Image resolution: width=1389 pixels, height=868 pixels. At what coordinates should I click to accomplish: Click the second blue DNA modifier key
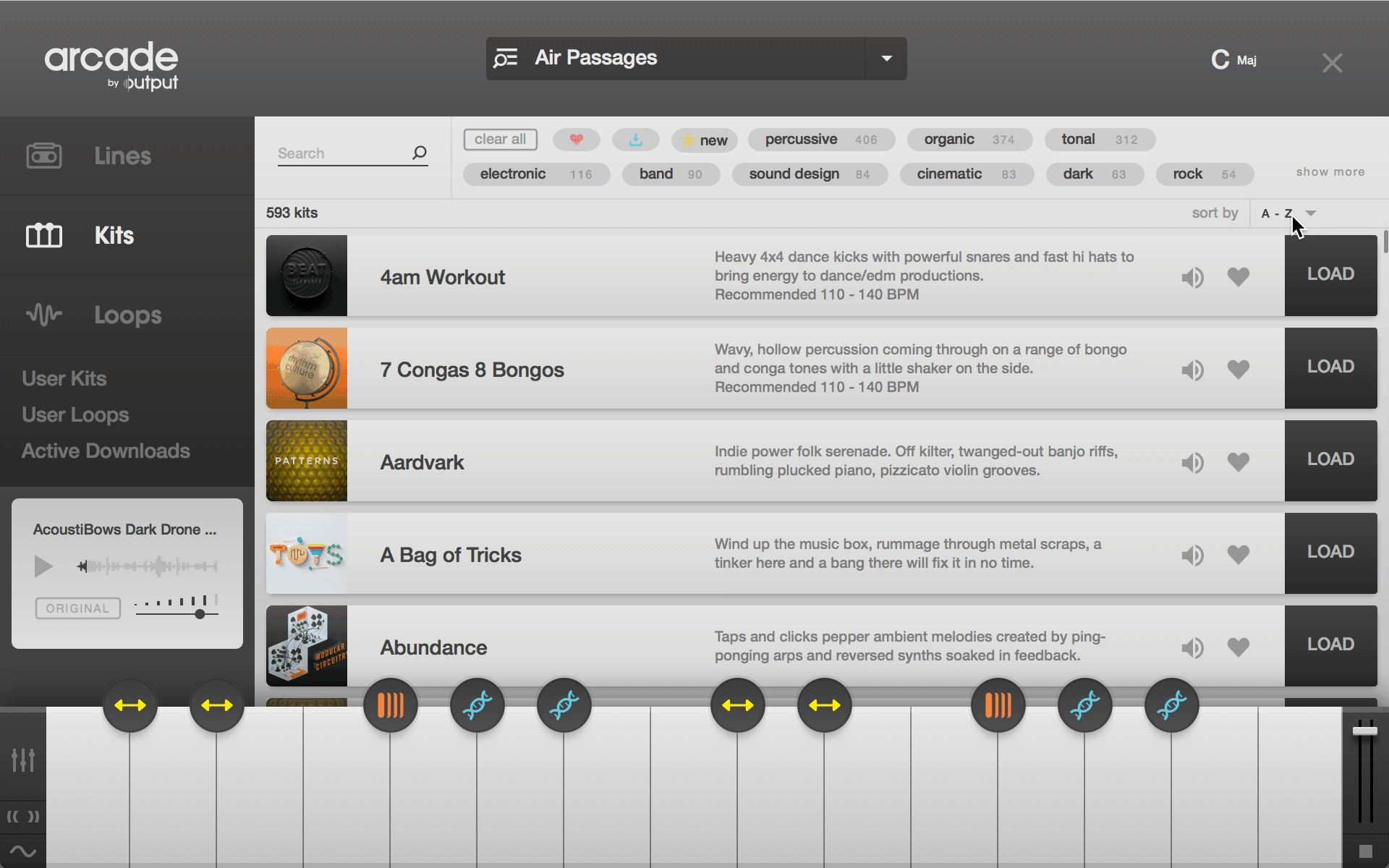tap(564, 705)
